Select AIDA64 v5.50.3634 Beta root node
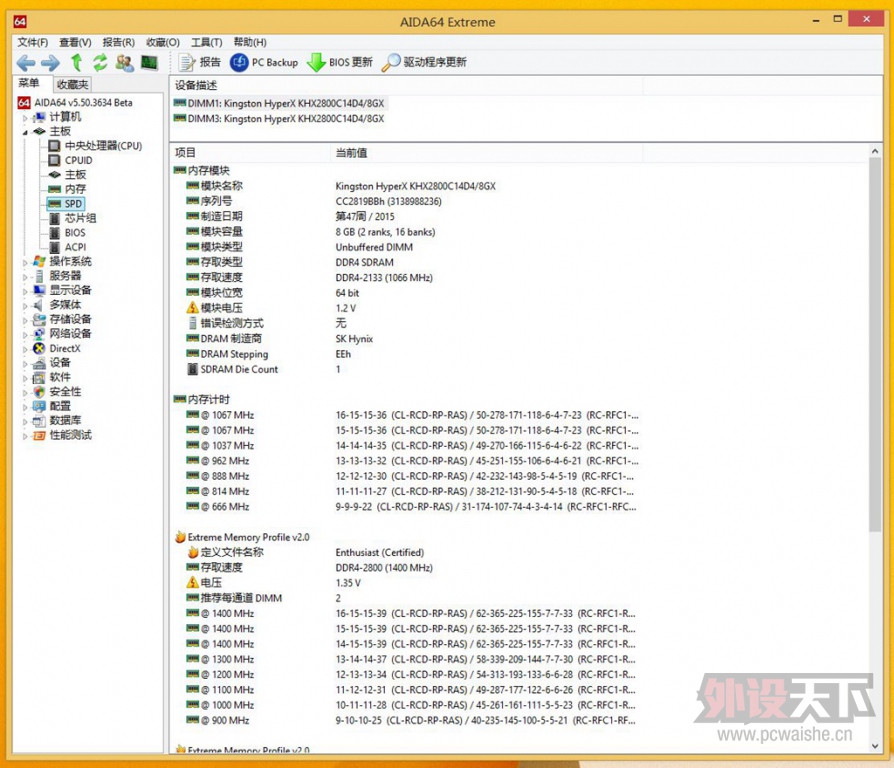The image size is (894, 768). [x=83, y=103]
